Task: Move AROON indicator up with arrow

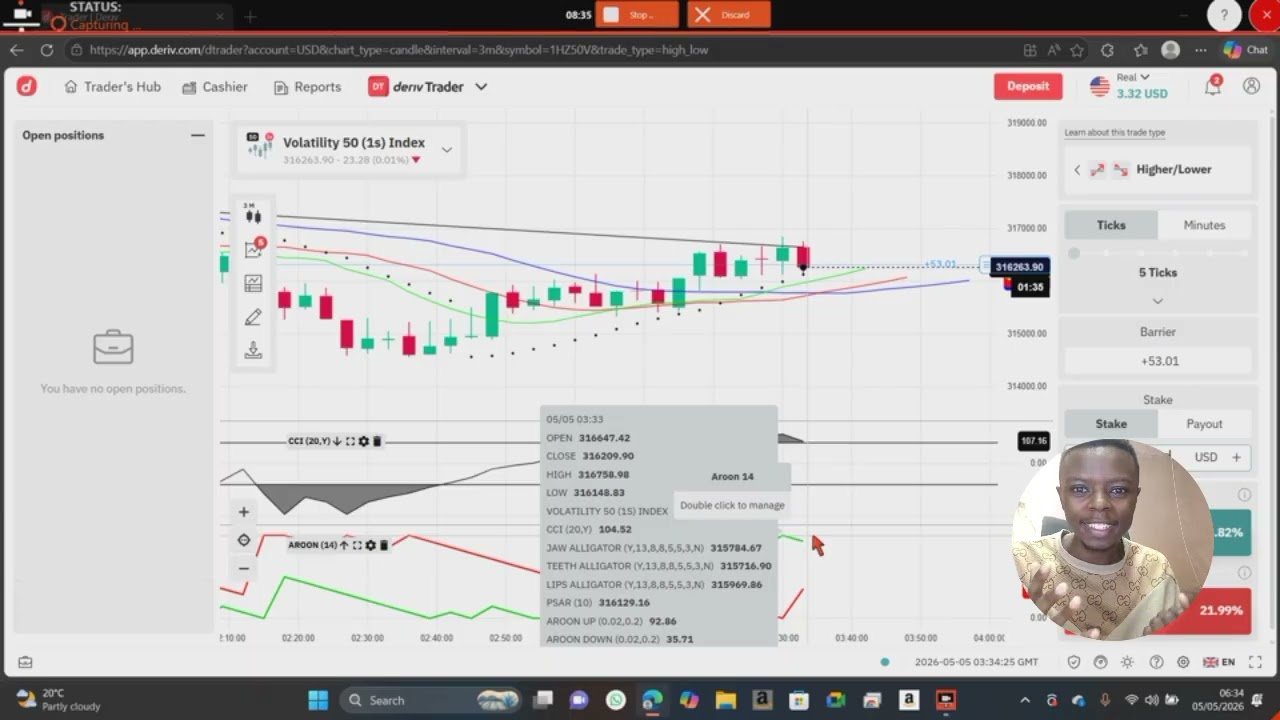Action: point(344,545)
